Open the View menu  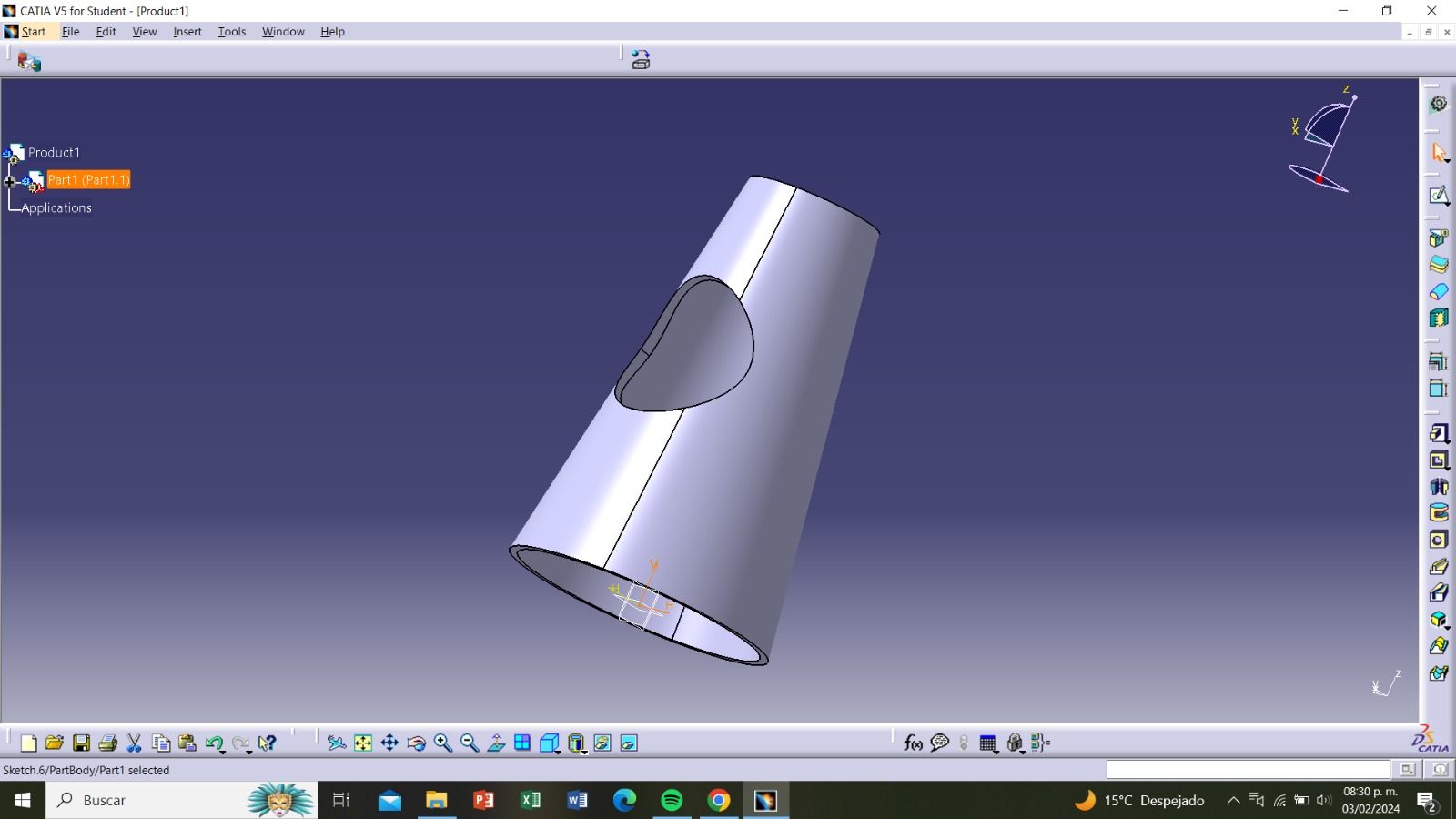coord(144,32)
